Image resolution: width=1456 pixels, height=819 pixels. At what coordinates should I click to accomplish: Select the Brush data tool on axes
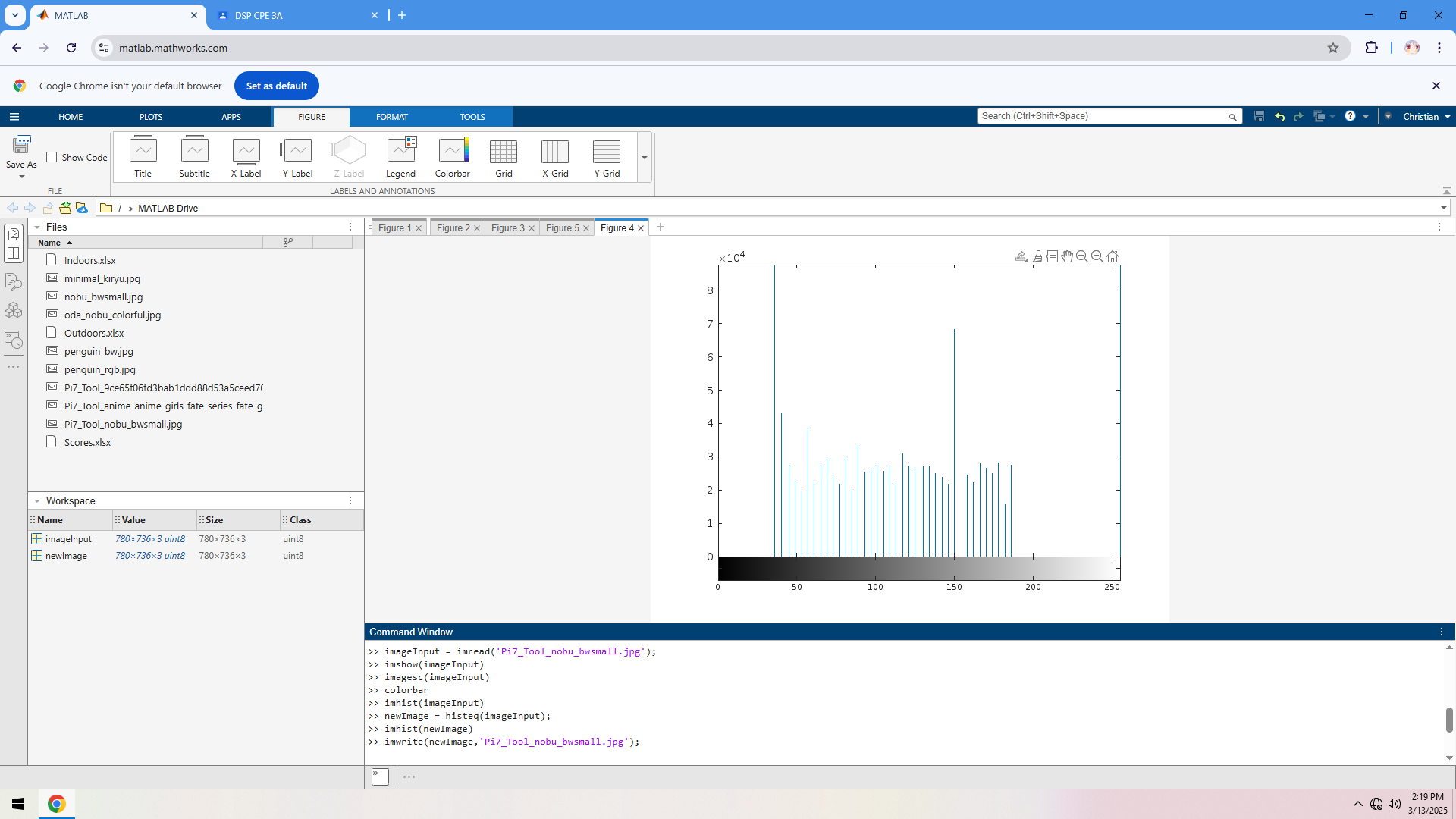coord(1037,256)
